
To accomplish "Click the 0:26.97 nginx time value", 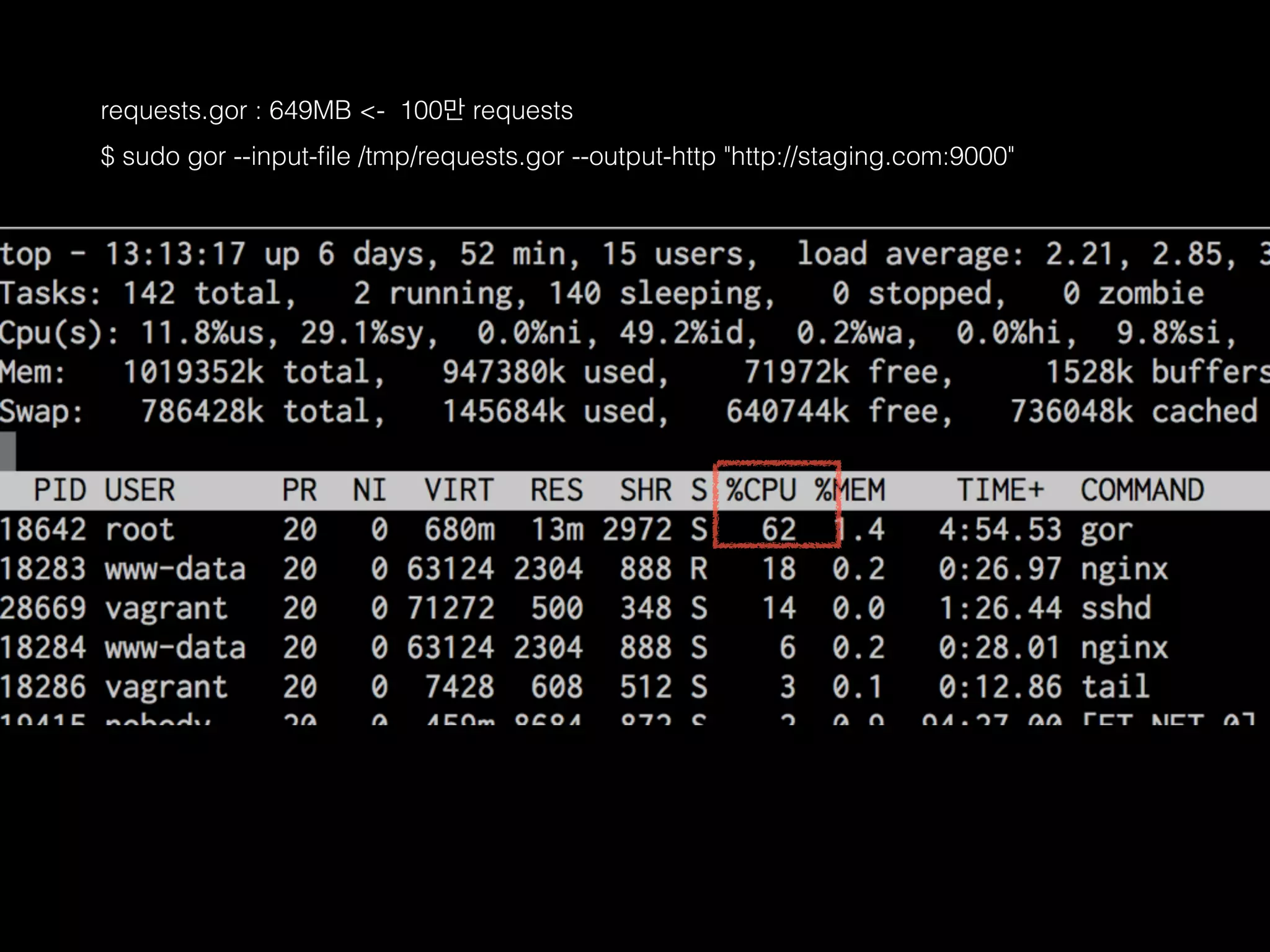I will point(1000,569).
